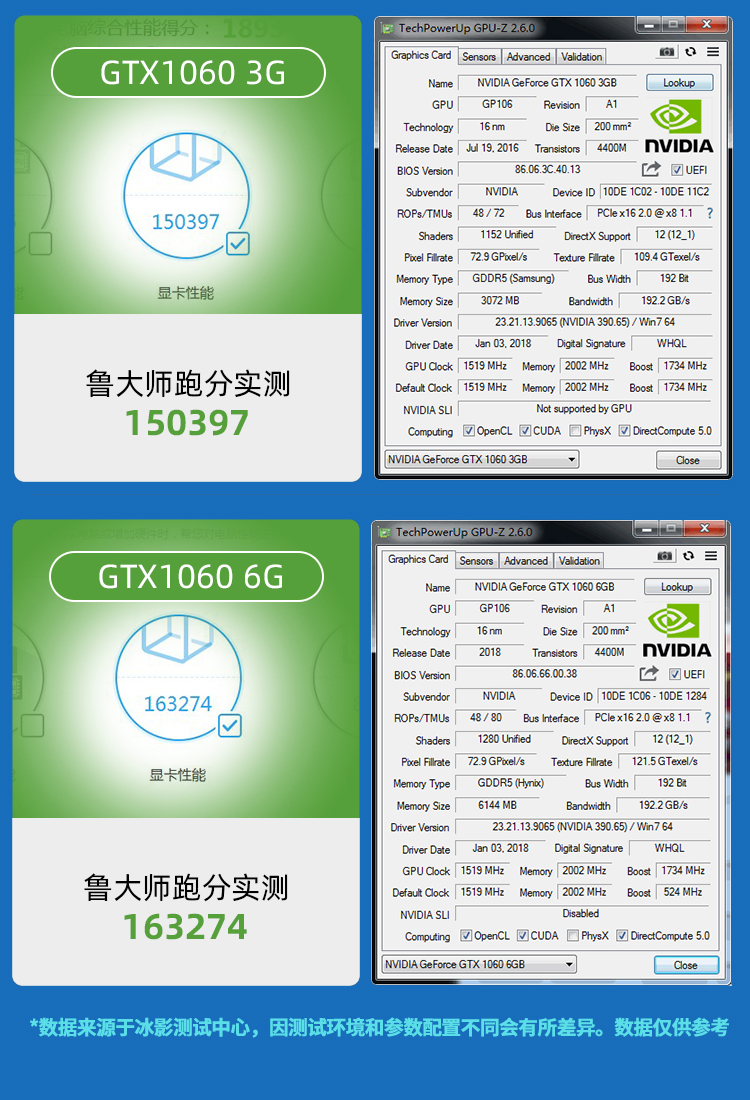Click the screenshot camera icon in GTX 1060 6GB window
The width and height of the screenshot is (750, 1100).
tap(664, 556)
